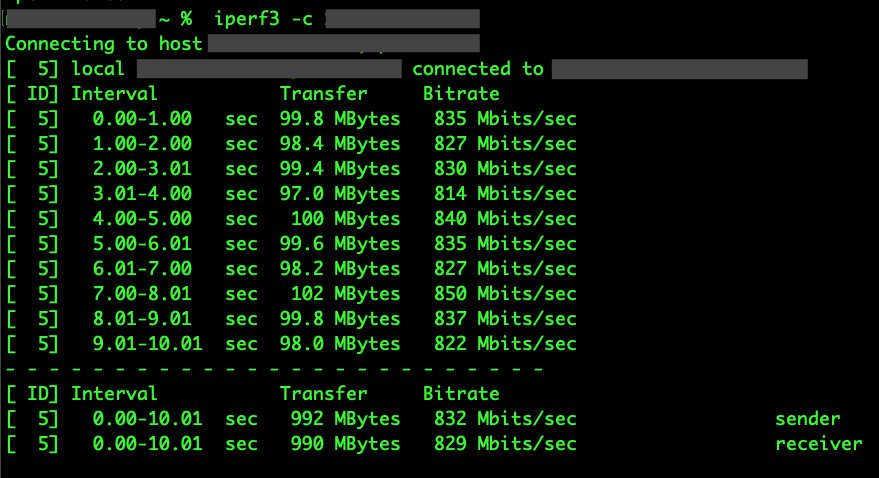Click the top Bitrate column header
This screenshot has width=879, height=478.
pos(460,94)
